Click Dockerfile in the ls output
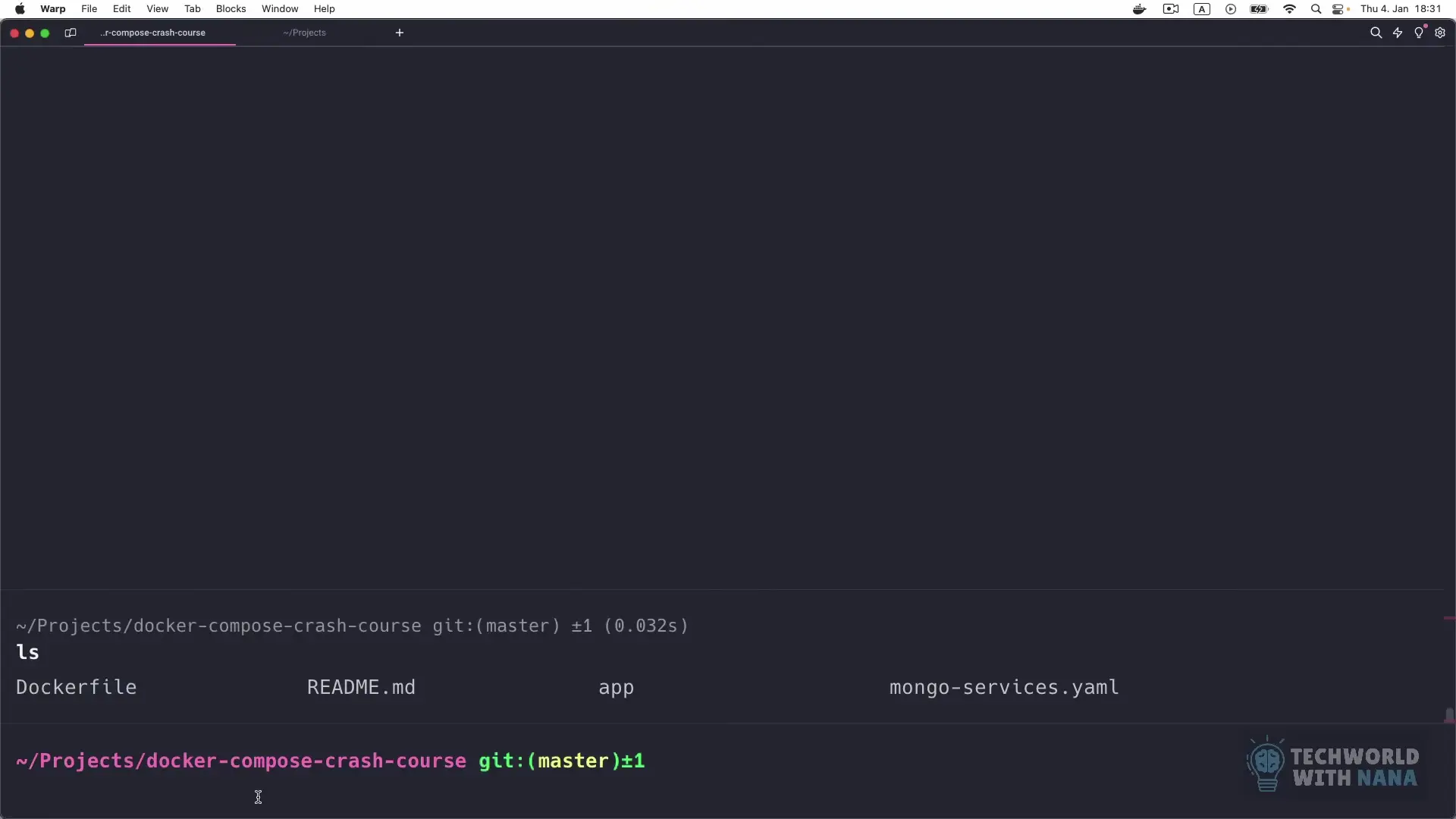This screenshot has height=819, width=1456. coord(76,687)
